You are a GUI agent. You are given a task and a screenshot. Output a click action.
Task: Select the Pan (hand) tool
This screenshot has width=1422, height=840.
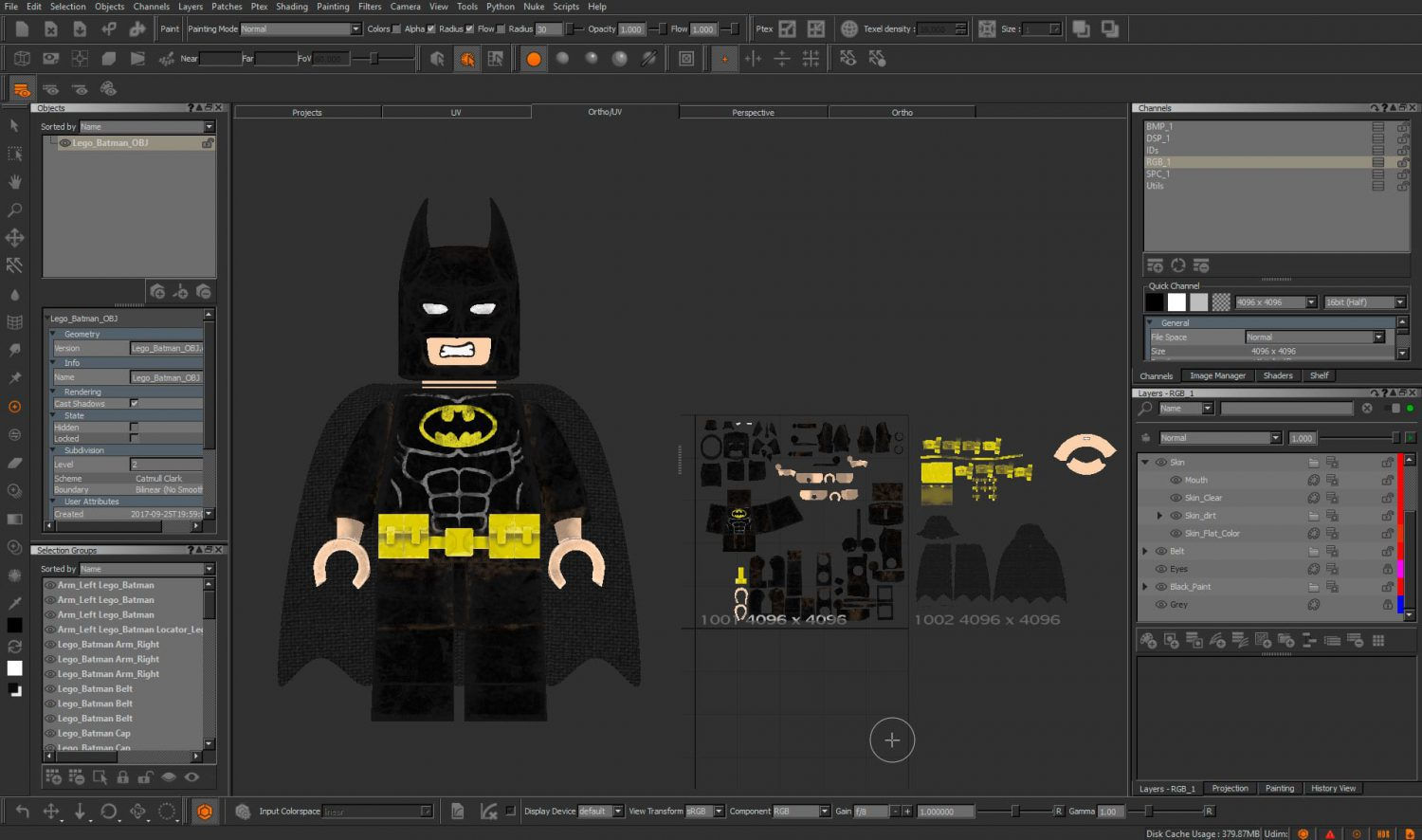click(x=15, y=181)
